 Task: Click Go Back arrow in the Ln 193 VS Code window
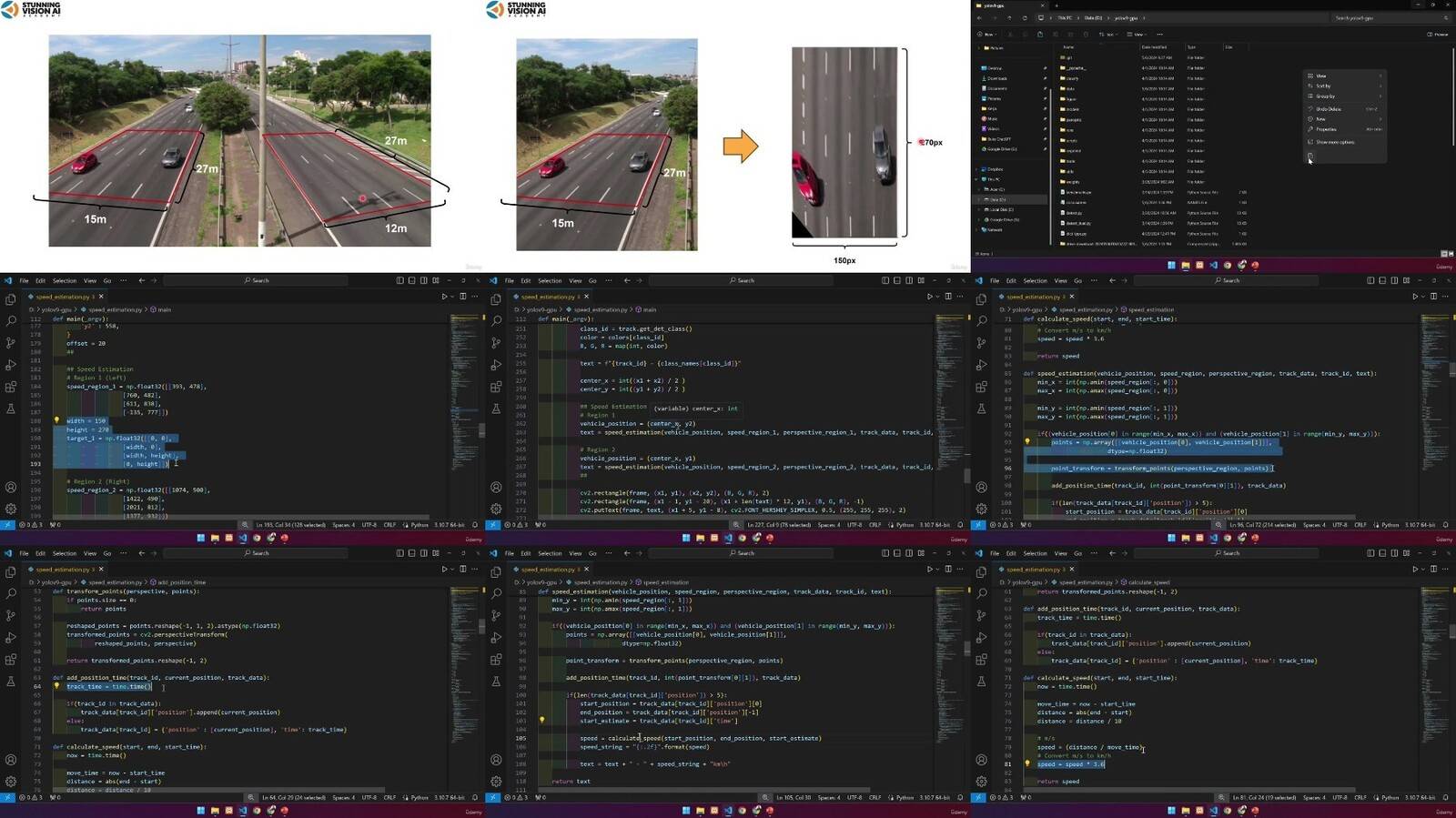(141, 280)
